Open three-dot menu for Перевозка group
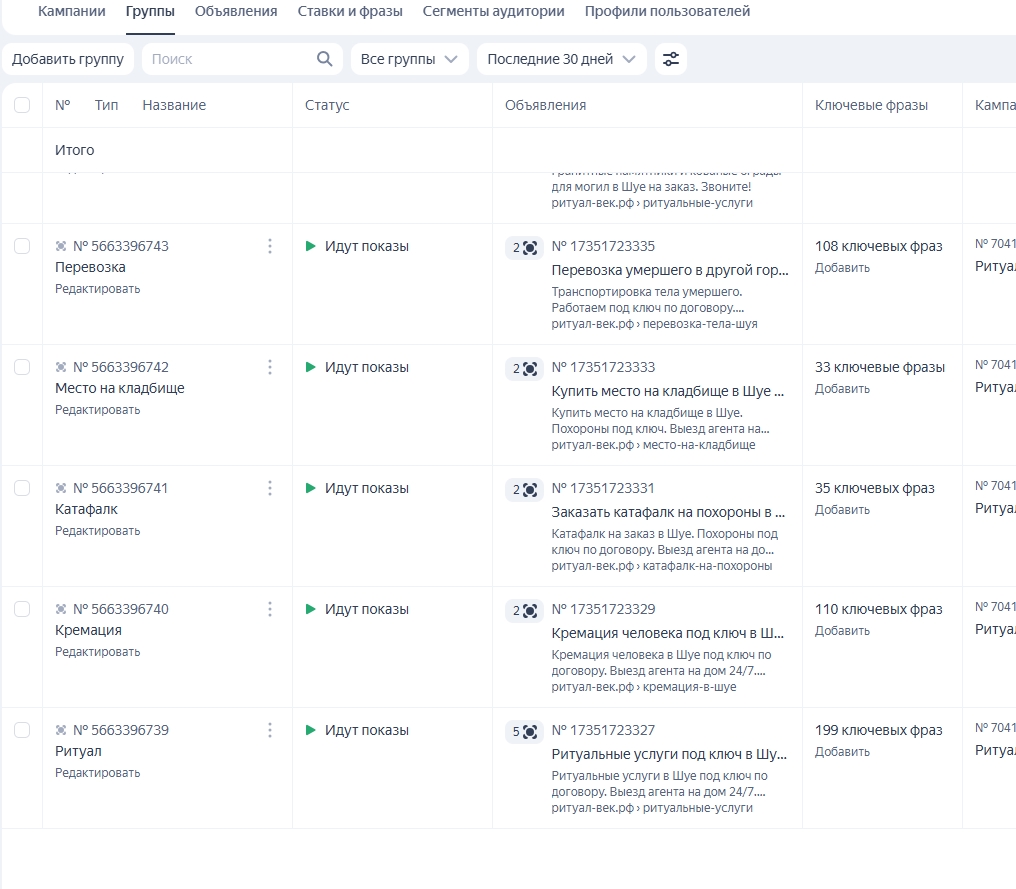 pos(270,246)
